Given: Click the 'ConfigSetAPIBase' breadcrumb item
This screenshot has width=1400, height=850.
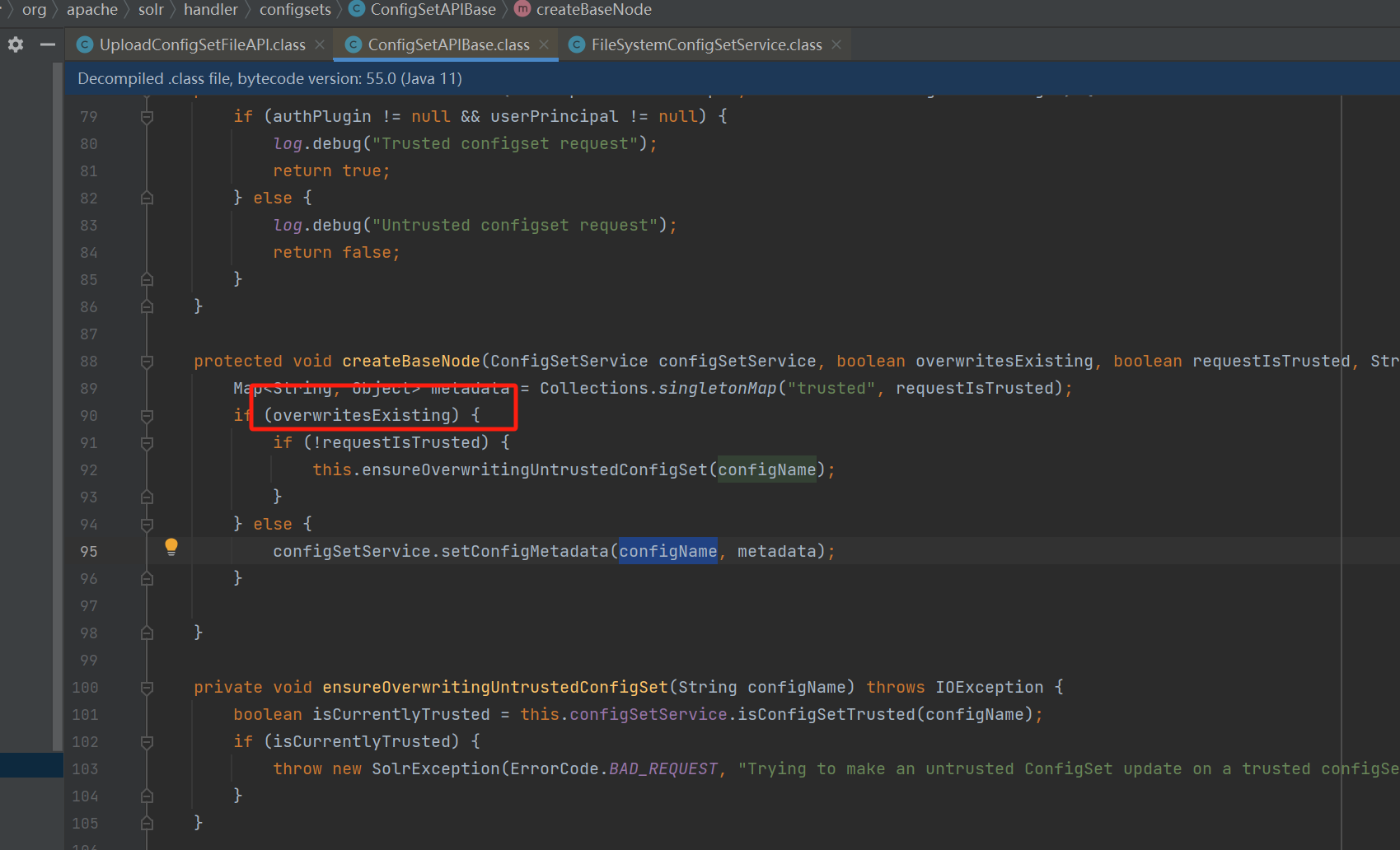Looking at the screenshot, I should [433, 9].
